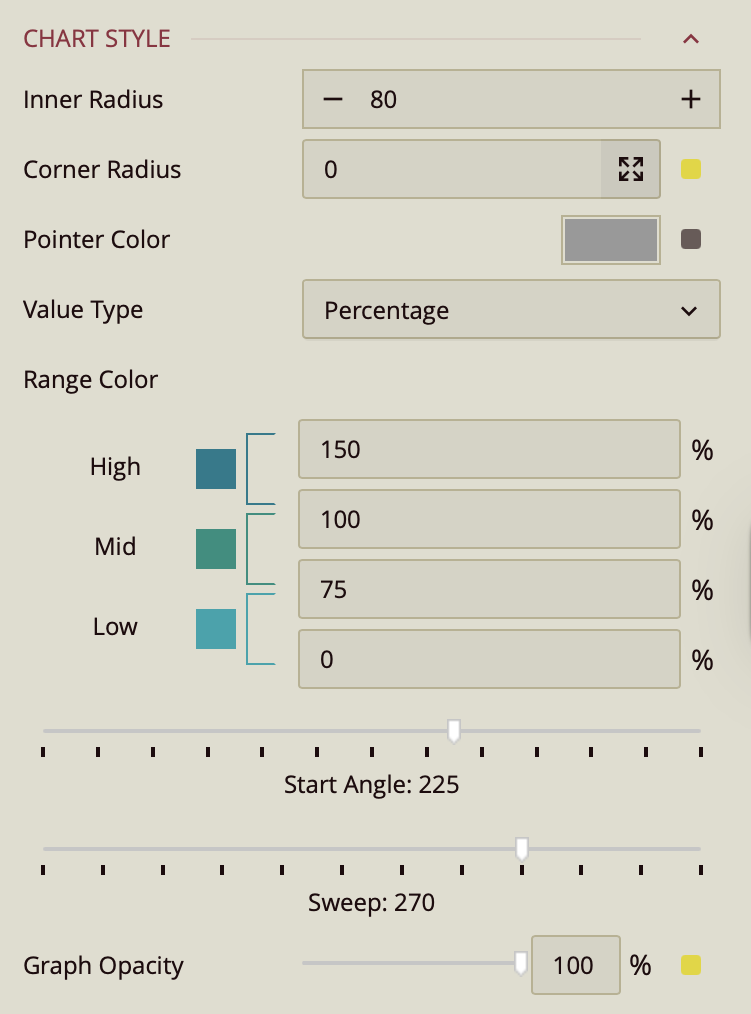Pick the High range color swatch
Screen dimensions: 751x1014
[x=216, y=469]
